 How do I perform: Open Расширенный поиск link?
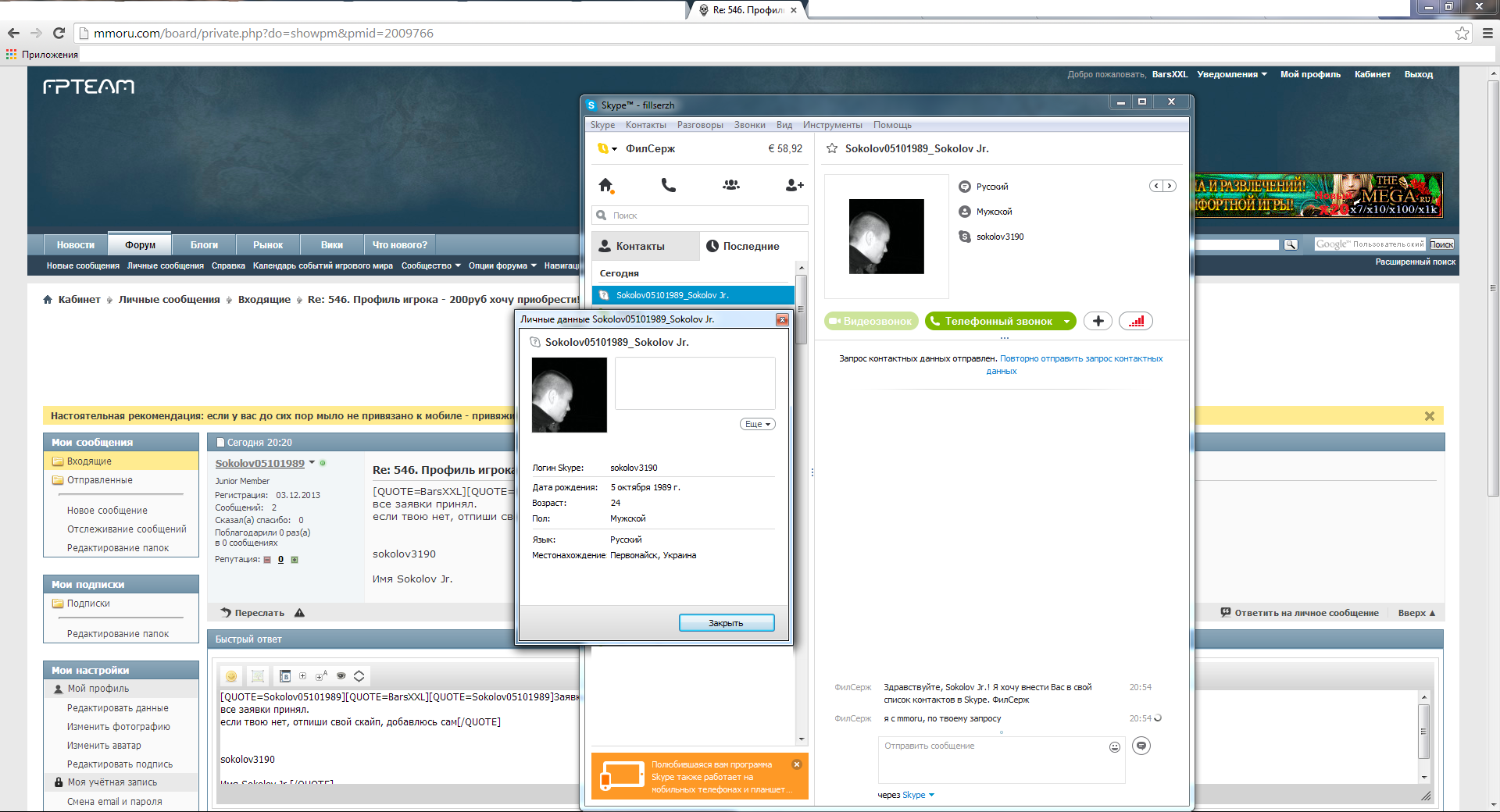tap(1416, 262)
